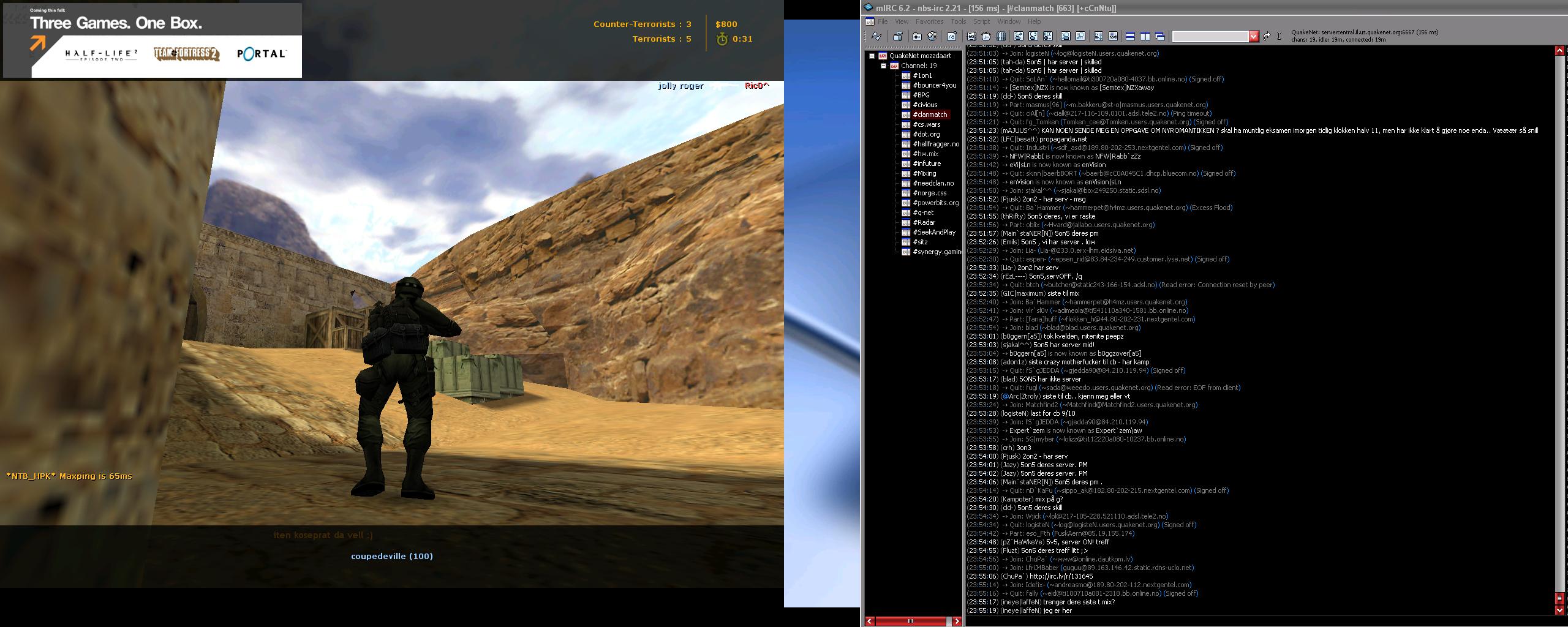The width and height of the screenshot is (1568, 627).
Task: Click the curved arrow icon beside combo box
Action: pyautogui.click(x=1266, y=36)
